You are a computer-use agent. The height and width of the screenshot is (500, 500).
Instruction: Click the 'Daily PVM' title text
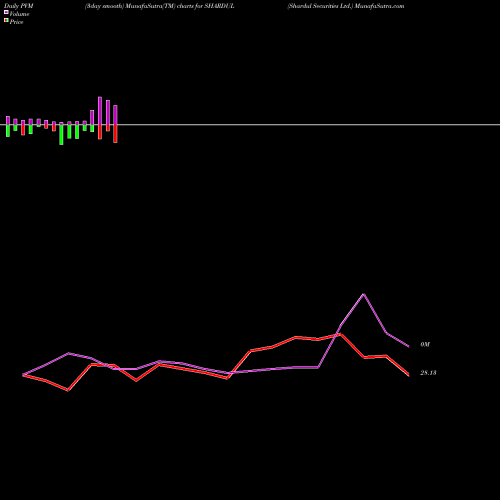pos(19,6)
